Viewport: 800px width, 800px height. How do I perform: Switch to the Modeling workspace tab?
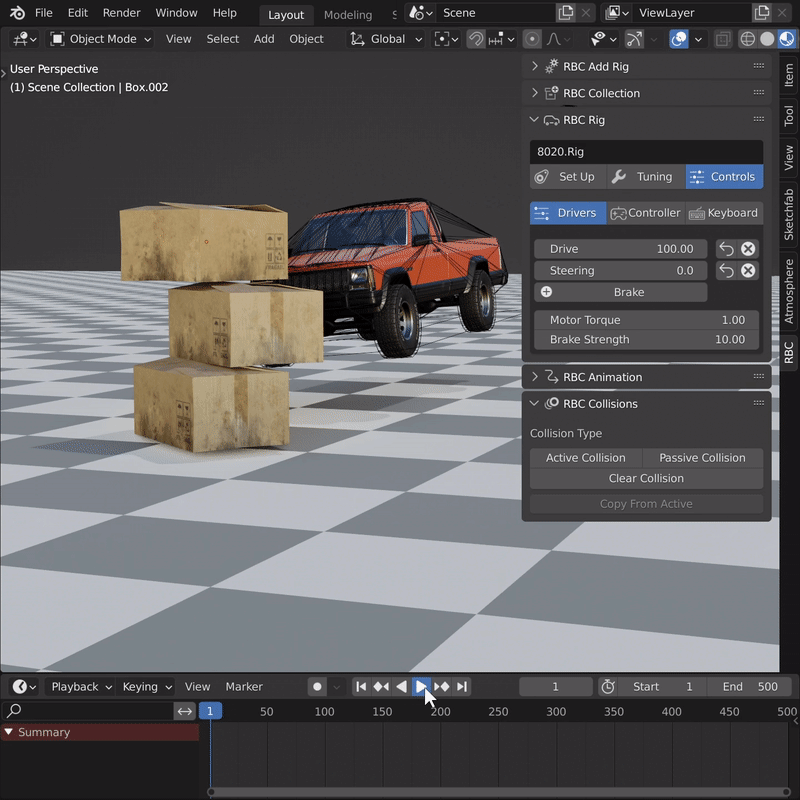point(348,15)
